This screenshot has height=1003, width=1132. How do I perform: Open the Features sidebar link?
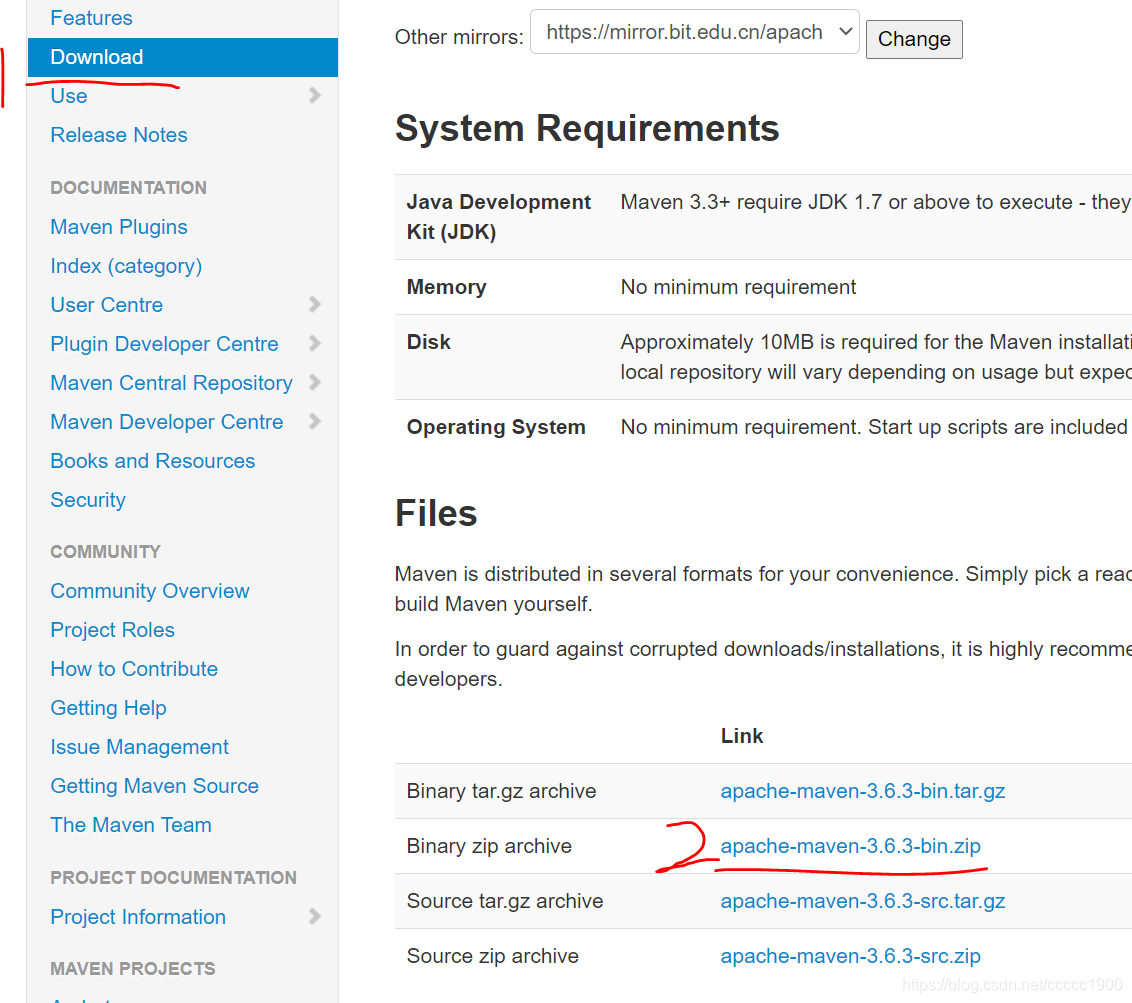point(91,18)
